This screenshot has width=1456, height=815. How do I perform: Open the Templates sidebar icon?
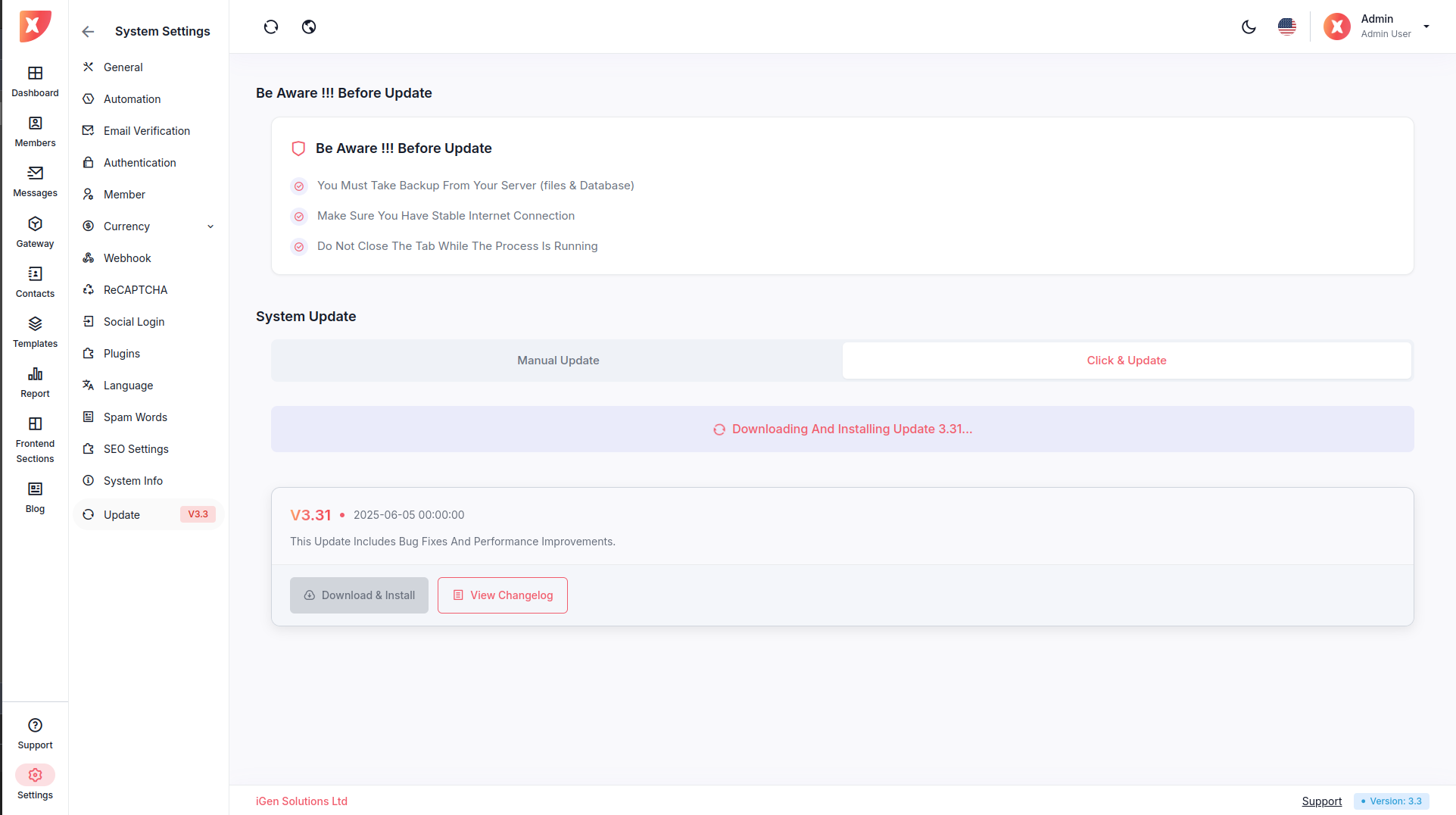(x=35, y=324)
